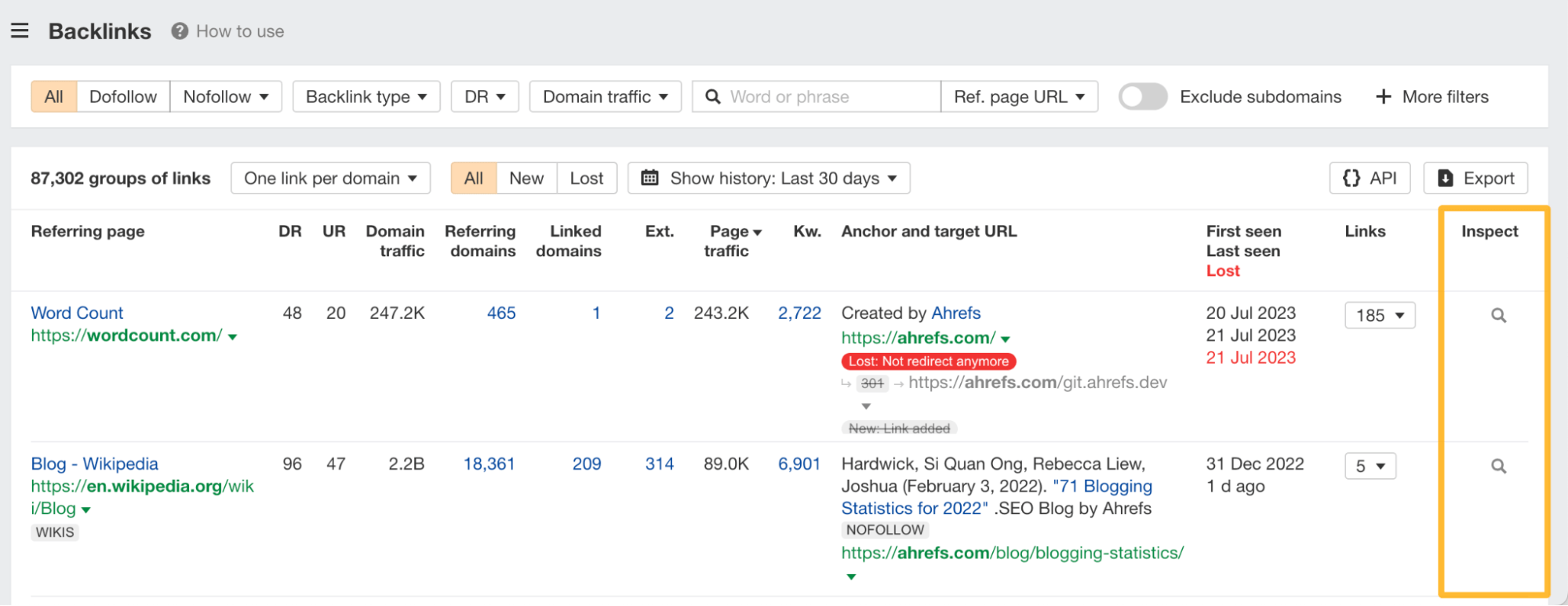
Task: Toggle Exclude subdomains switch
Action: 1142,96
